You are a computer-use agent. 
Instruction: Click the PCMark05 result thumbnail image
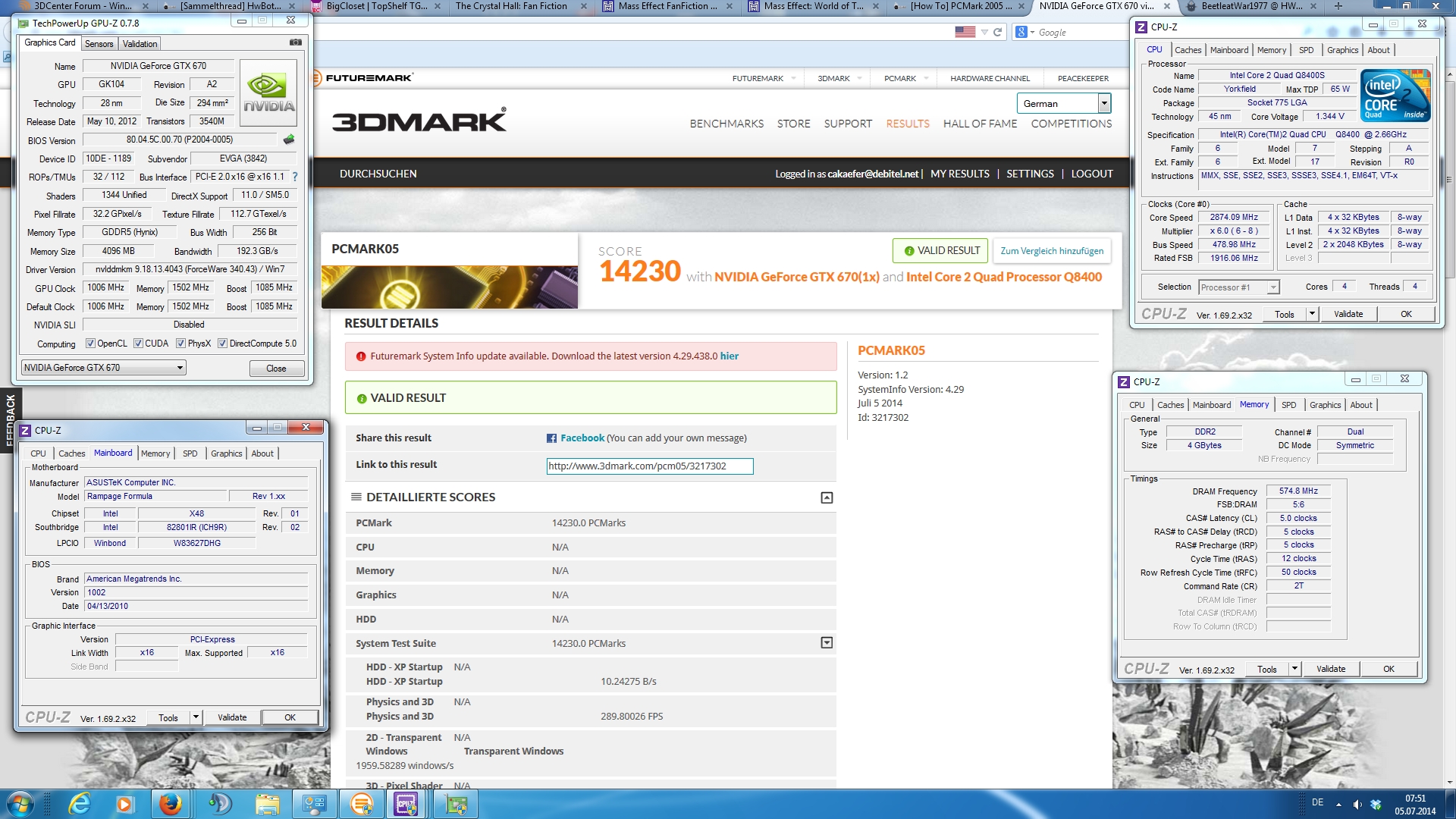[x=449, y=287]
